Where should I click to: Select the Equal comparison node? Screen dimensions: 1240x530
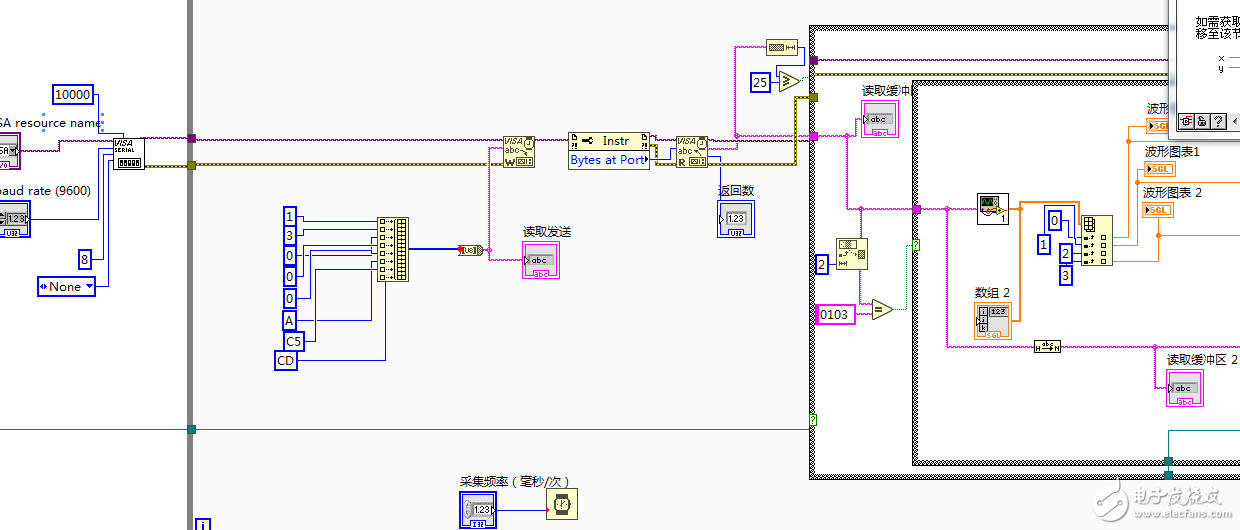[882, 309]
